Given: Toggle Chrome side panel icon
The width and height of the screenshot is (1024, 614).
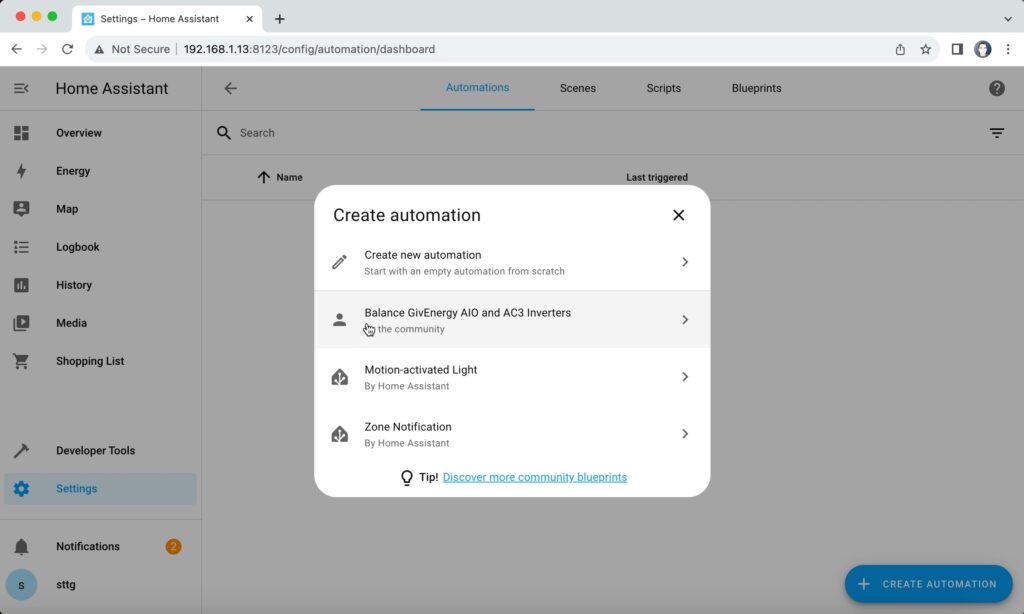Looking at the screenshot, I should click(x=957, y=49).
